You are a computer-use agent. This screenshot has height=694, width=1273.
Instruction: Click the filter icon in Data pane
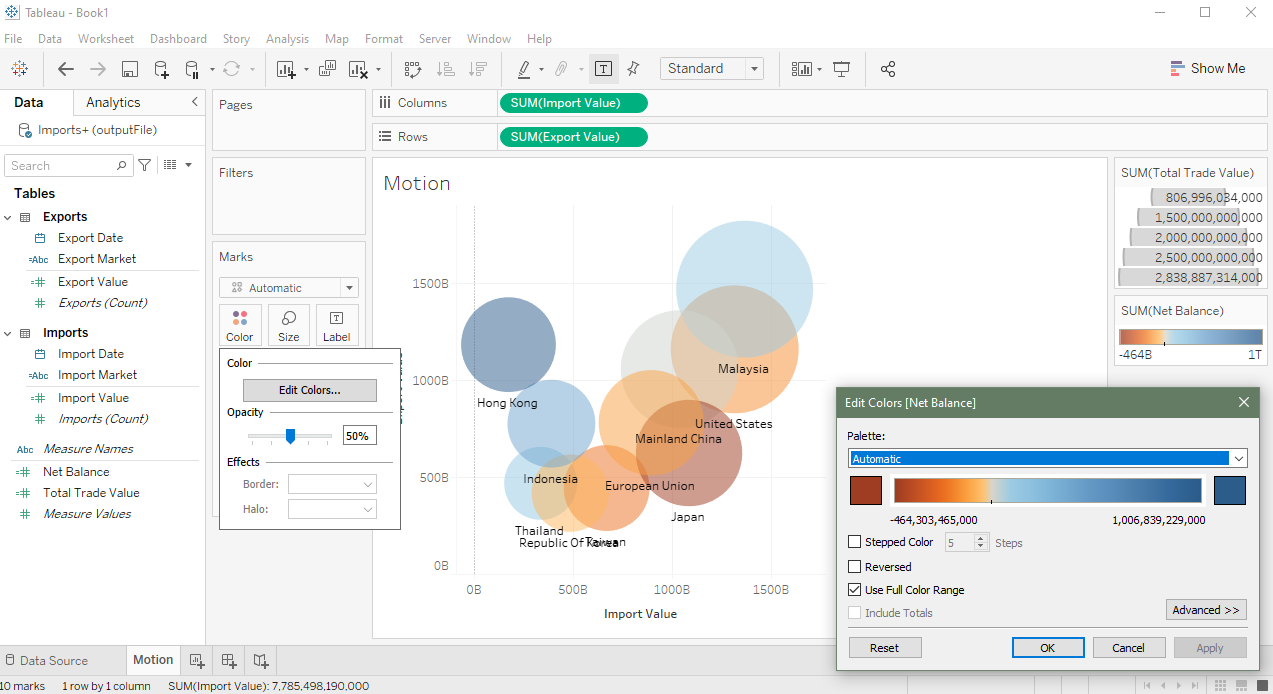click(x=145, y=165)
